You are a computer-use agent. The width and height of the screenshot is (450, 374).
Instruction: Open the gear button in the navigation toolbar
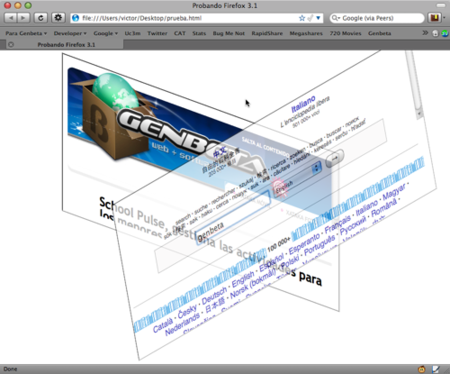[x=58, y=18]
